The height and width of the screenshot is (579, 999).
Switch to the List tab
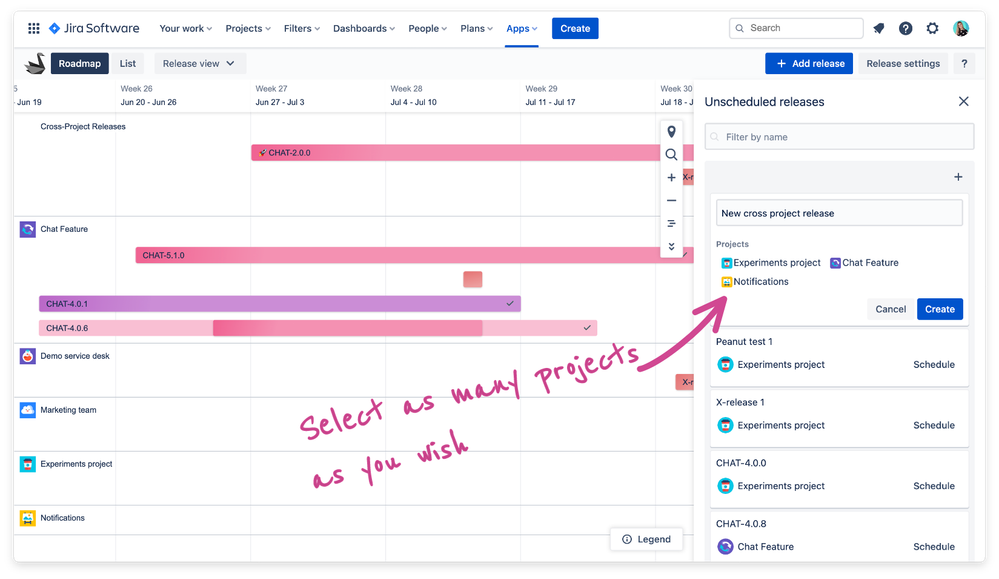coord(127,63)
